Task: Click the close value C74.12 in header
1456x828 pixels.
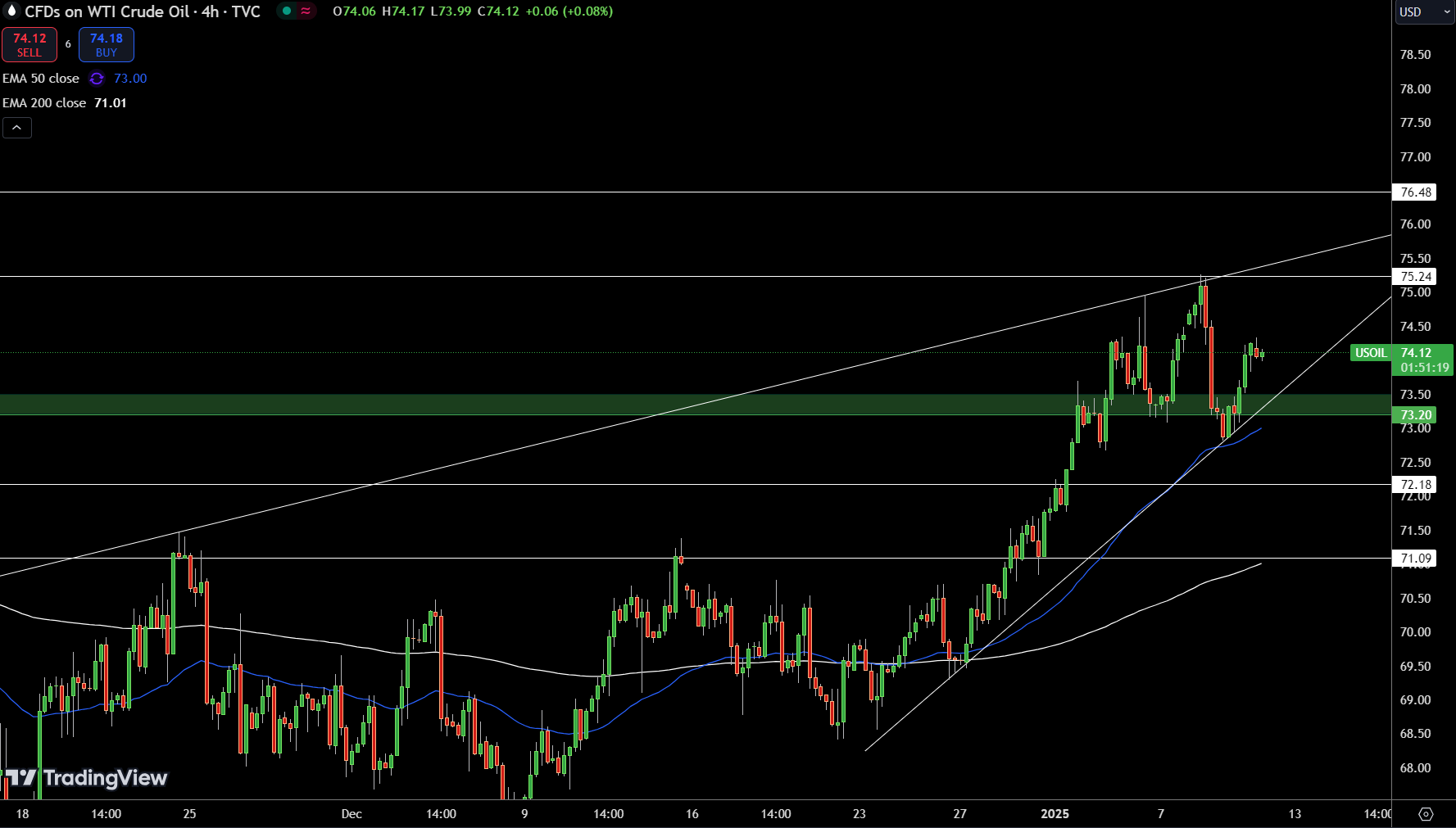Action: [498, 11]
